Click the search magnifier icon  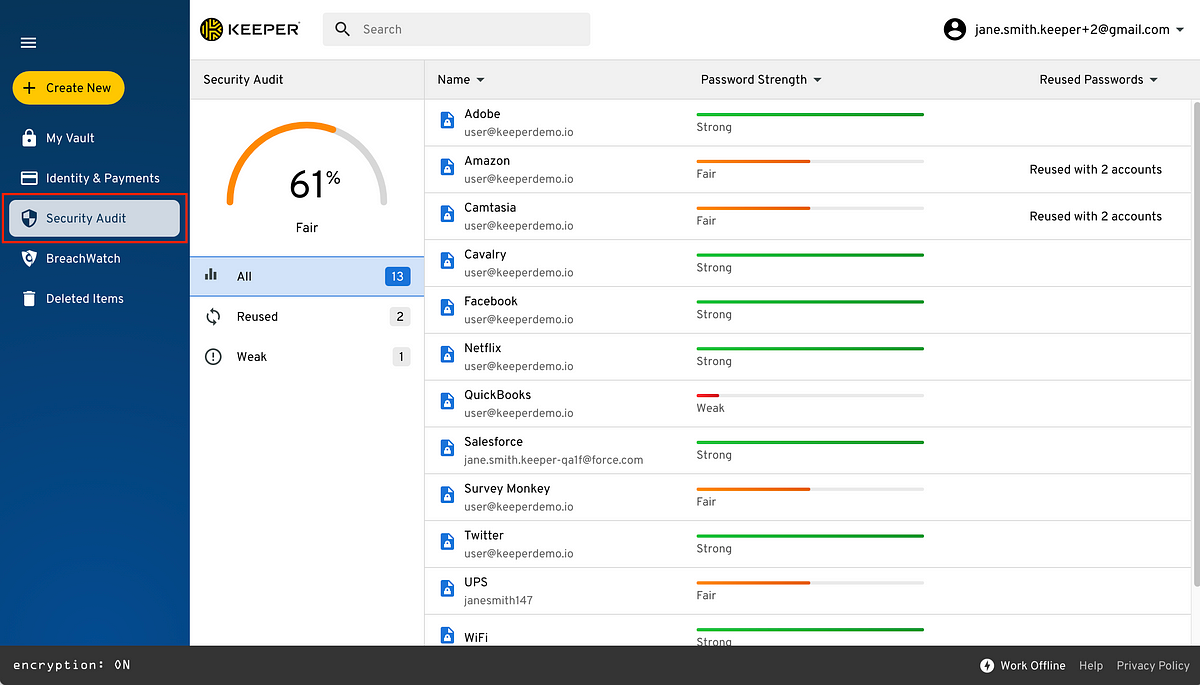tap(342, 29)
